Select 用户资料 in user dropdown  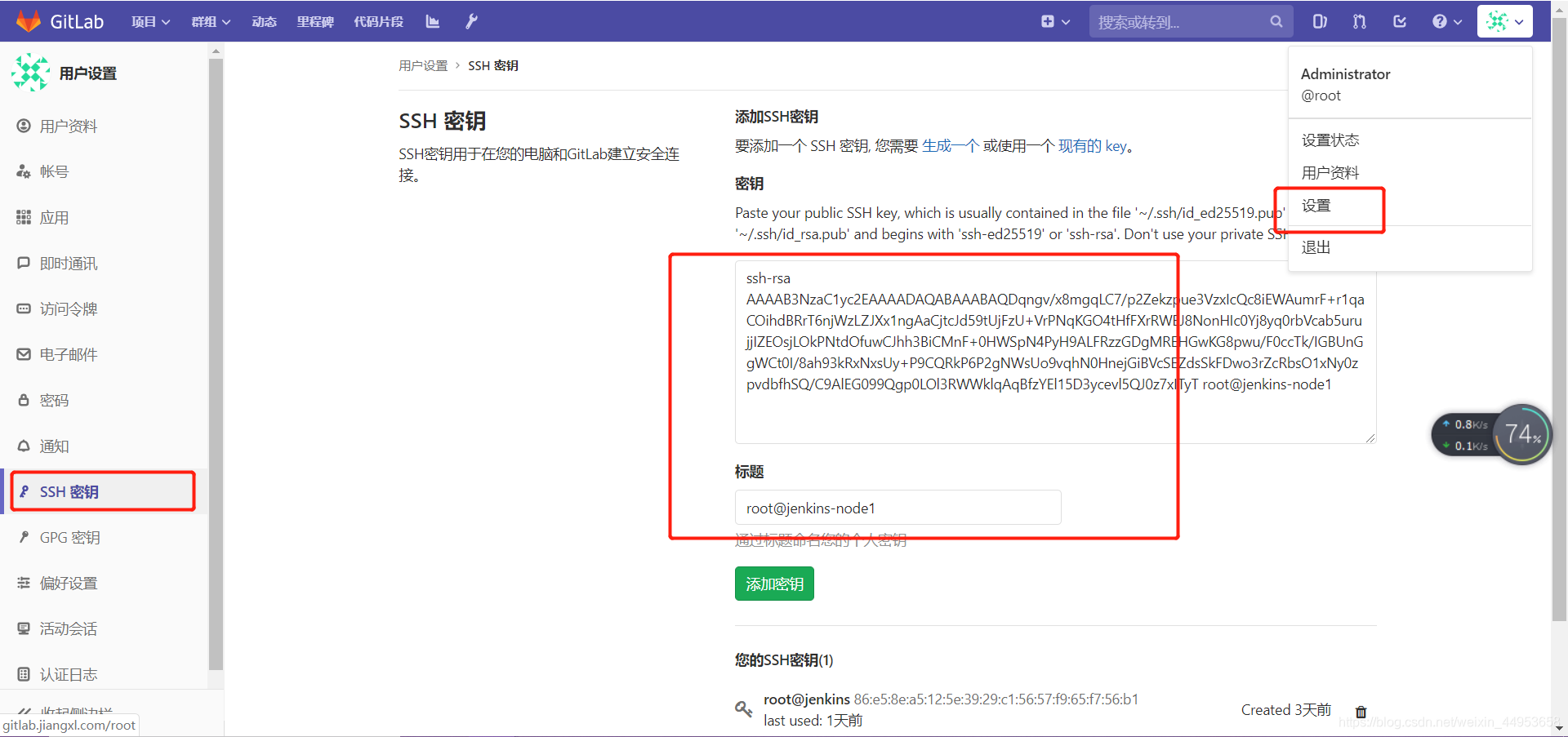click(x=1330, y=173)
